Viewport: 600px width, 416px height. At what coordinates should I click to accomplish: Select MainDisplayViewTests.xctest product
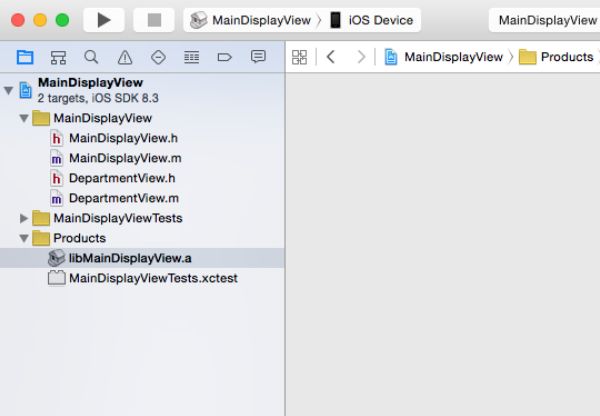click(142, 278)
